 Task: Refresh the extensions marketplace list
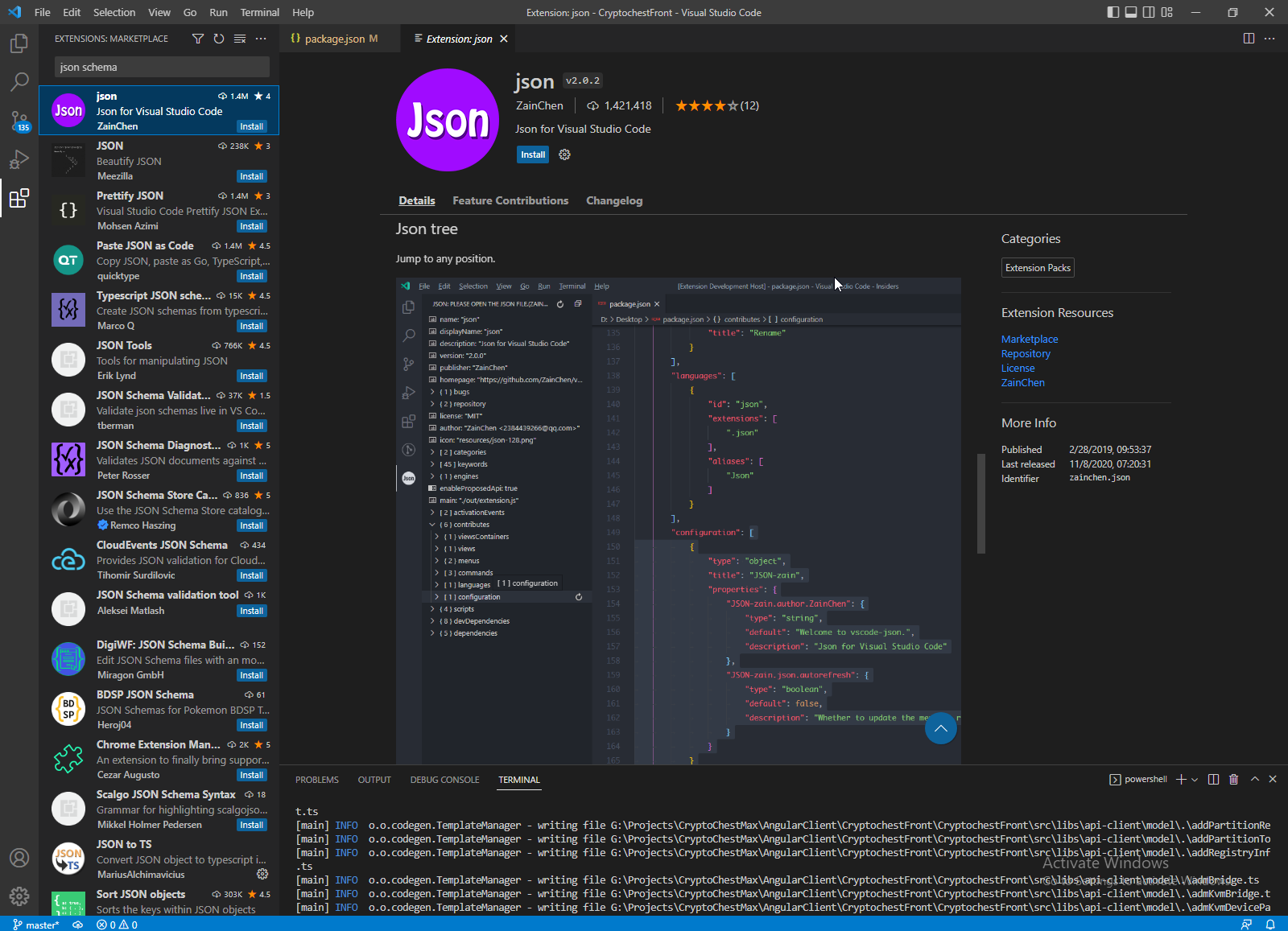[219, 39]
